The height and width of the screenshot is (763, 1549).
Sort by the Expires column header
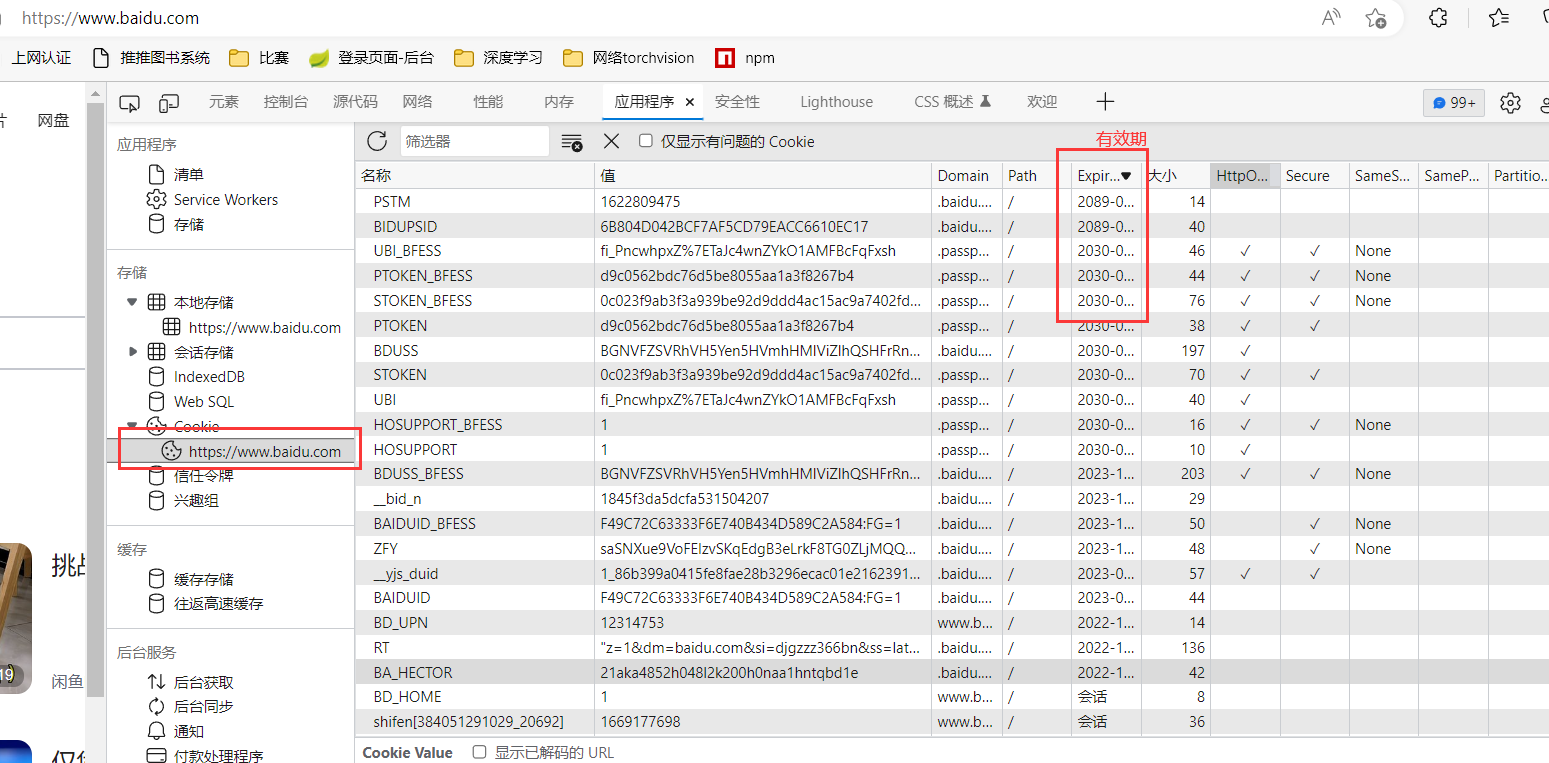click(x=1106, y=175)
